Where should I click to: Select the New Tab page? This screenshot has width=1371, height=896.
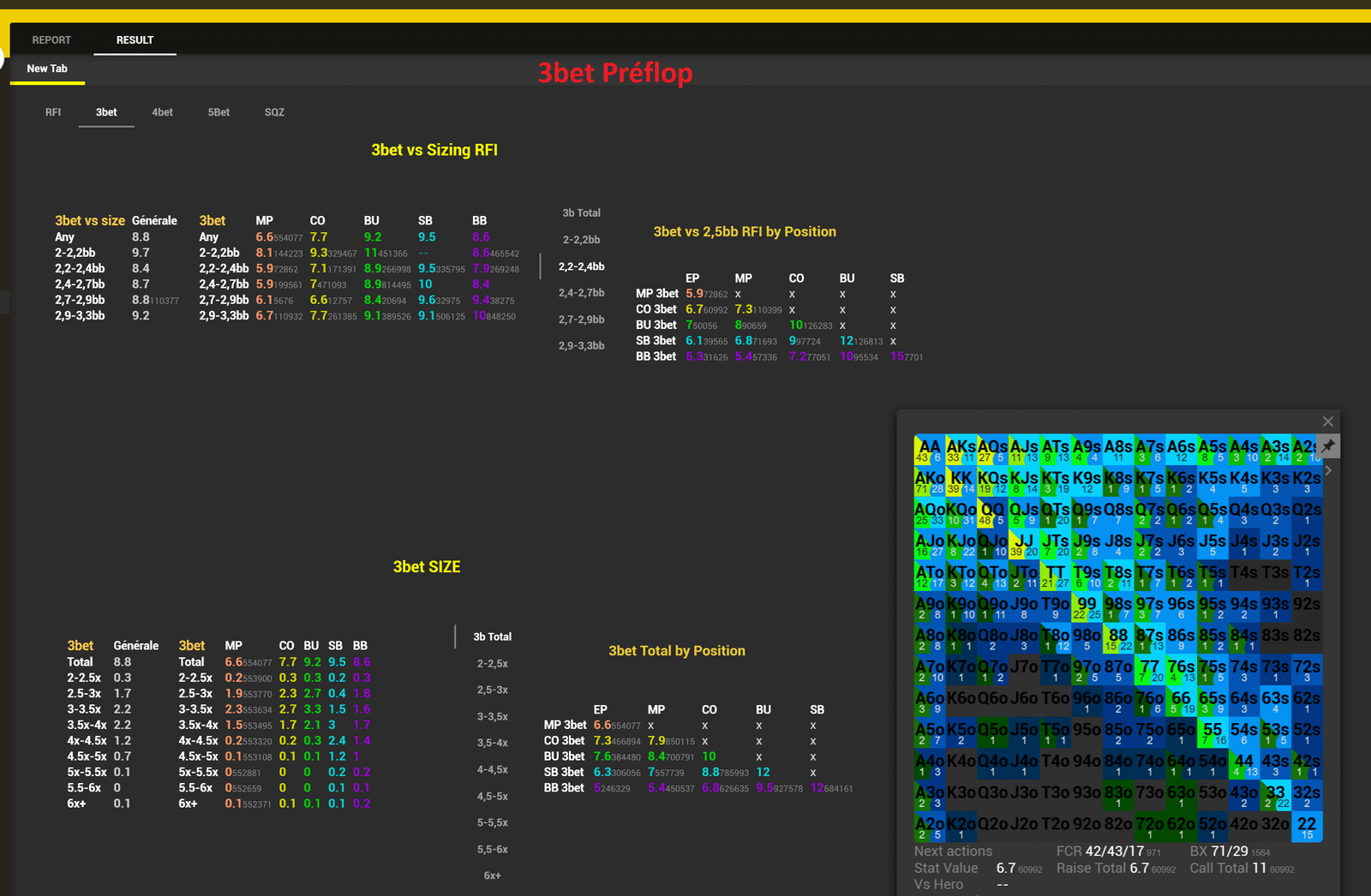click(47, 69)
